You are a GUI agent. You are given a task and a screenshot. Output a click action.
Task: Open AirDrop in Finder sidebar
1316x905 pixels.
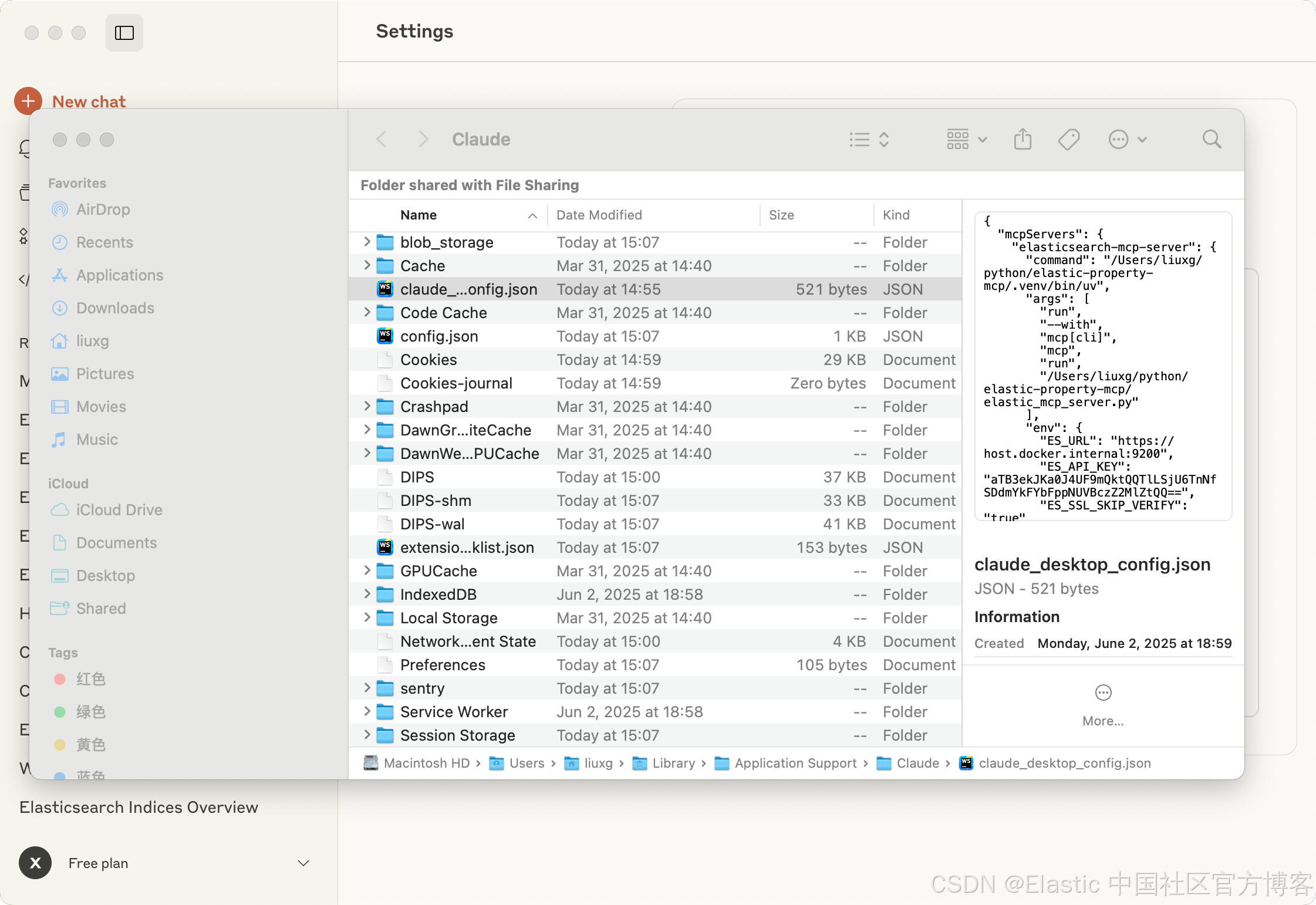[x=91, y=210]
